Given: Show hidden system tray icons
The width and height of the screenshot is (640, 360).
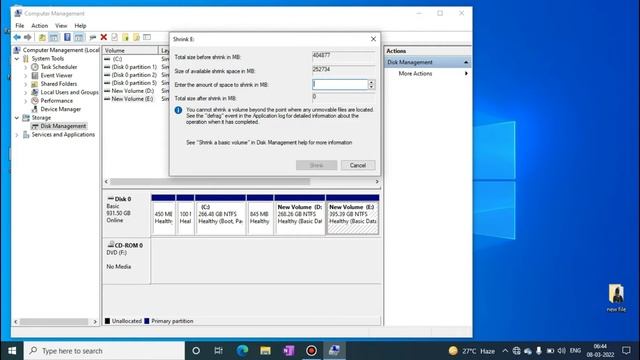Looking at the screenshot, I should [505, 351].
